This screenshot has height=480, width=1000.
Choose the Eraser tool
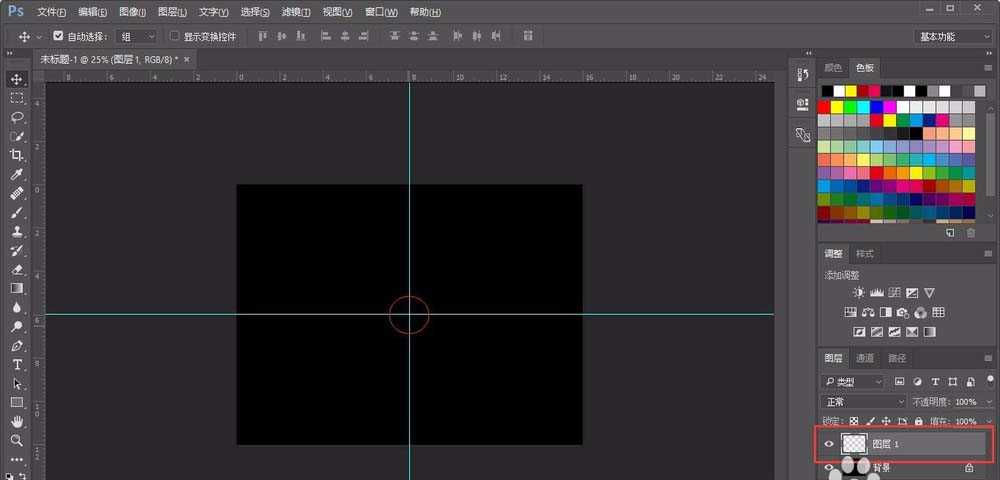pos(17,269)
